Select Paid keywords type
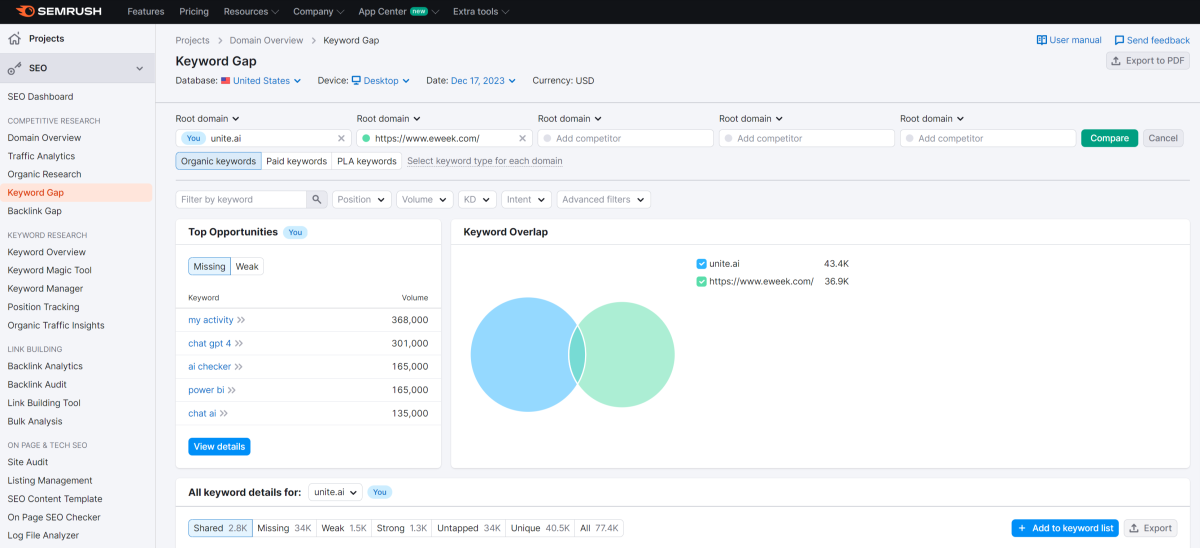 tap(296, 161)
